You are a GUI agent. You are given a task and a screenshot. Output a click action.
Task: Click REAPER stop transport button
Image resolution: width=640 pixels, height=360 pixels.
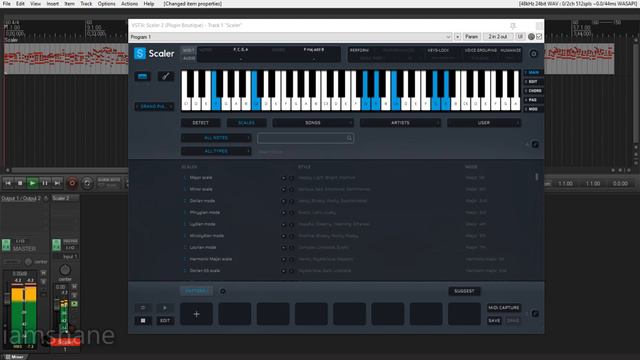[x=20, y=183]
